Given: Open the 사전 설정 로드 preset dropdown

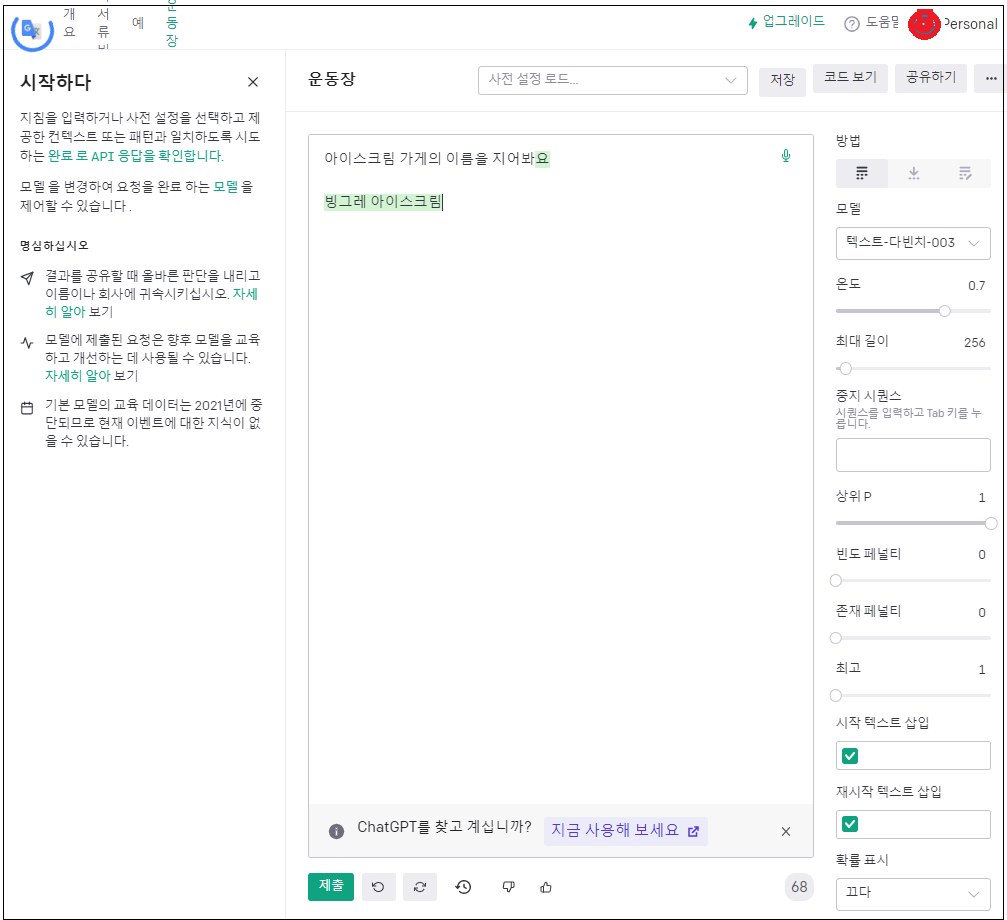Looking at the screenshot, I should [612, 79].
